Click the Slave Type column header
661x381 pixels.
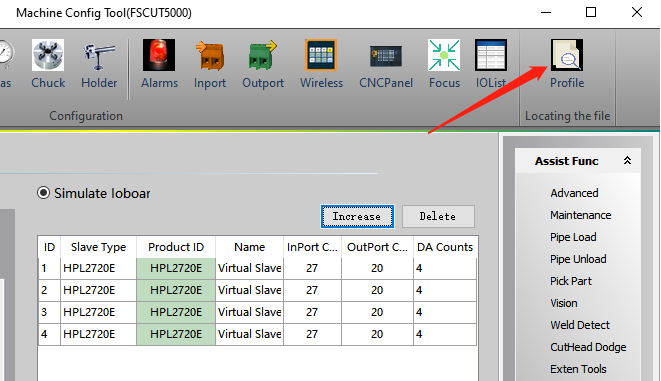[x=98, y=247]
